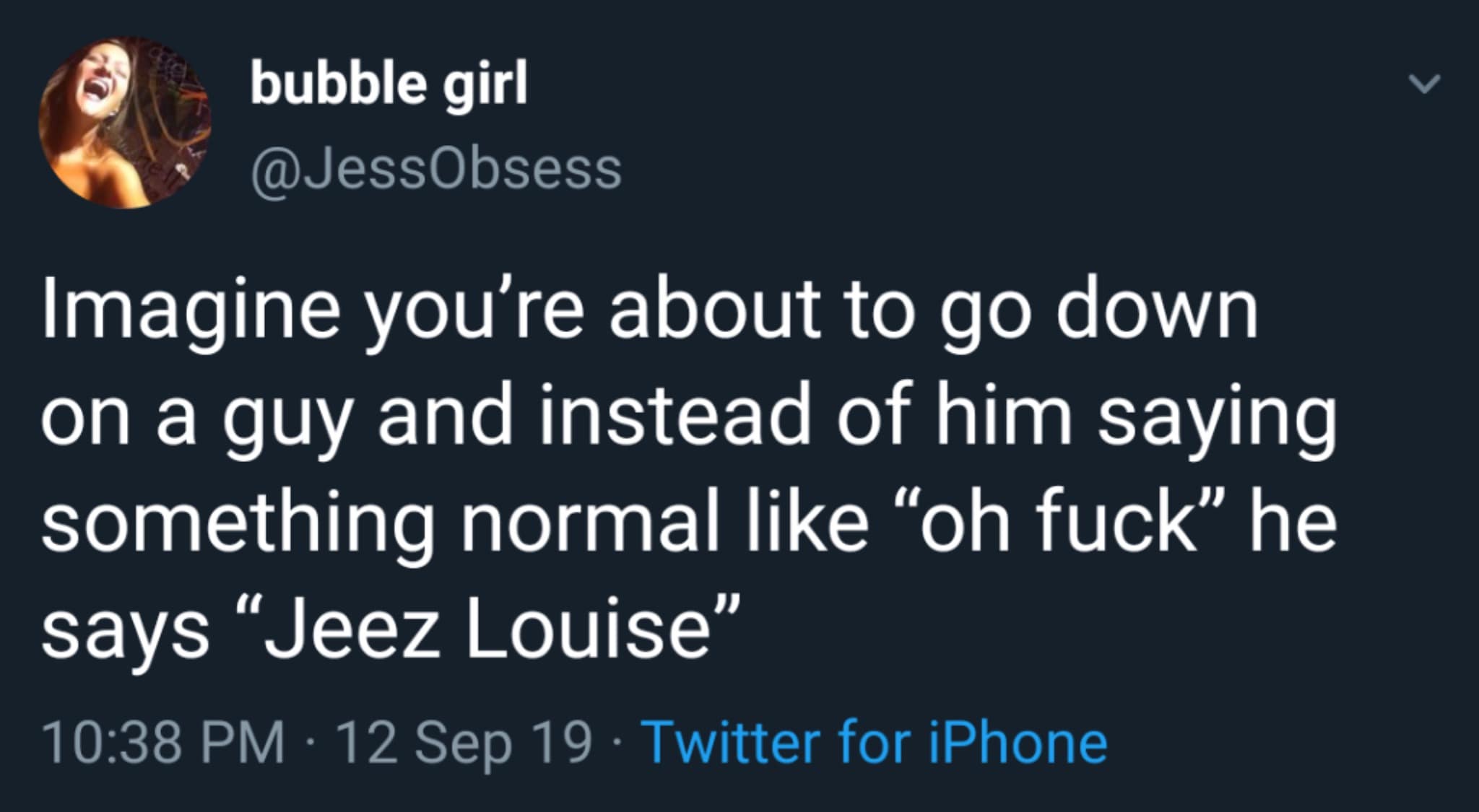The image size is (1479, 812).
Task: Click the "Twitter for iPhone" source link
Action: coord(874,743)
